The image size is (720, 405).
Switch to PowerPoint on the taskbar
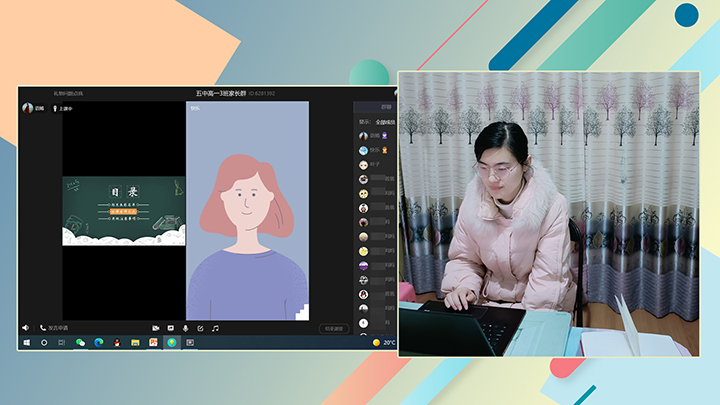coord(153,343)
